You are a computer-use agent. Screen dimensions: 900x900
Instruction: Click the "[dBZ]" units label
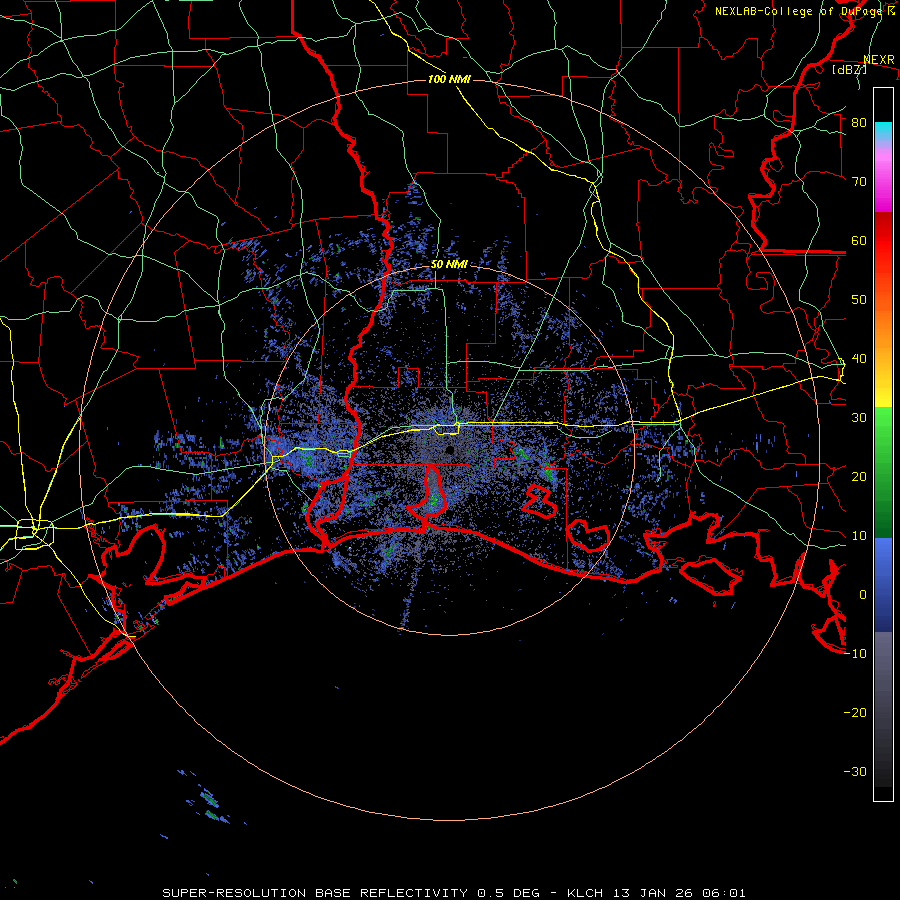pyautogui.click(x=849, y=69)
